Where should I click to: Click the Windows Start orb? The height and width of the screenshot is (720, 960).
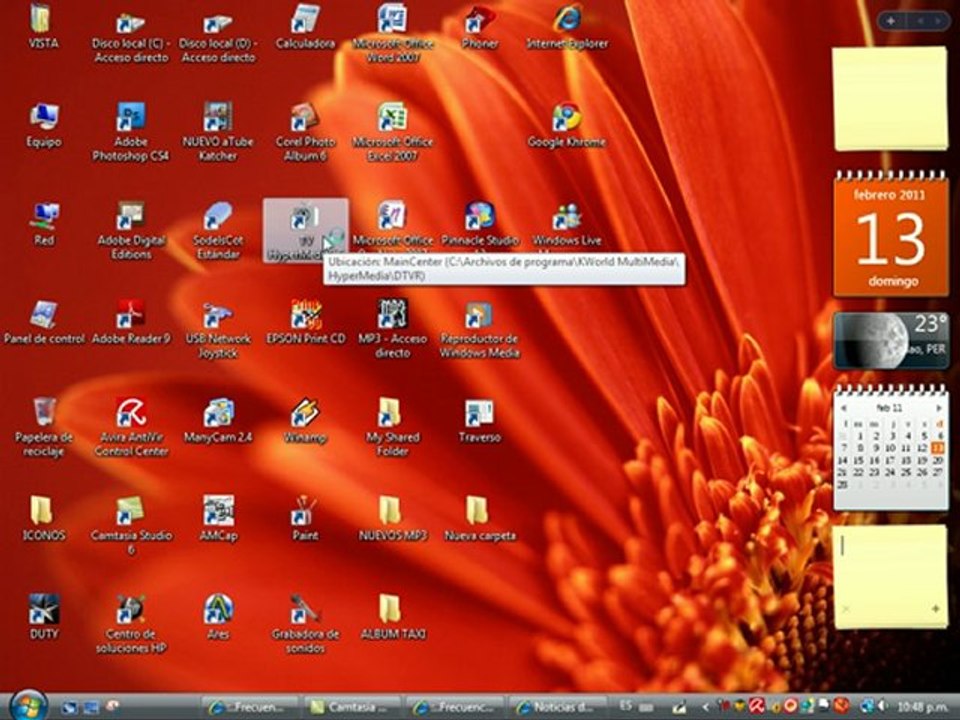pos(28,704)
